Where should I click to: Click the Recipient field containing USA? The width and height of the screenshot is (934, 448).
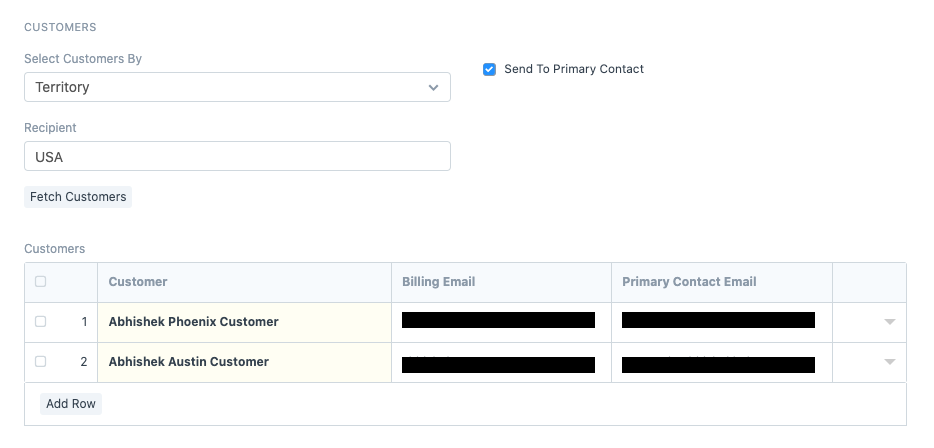point(237,156)
